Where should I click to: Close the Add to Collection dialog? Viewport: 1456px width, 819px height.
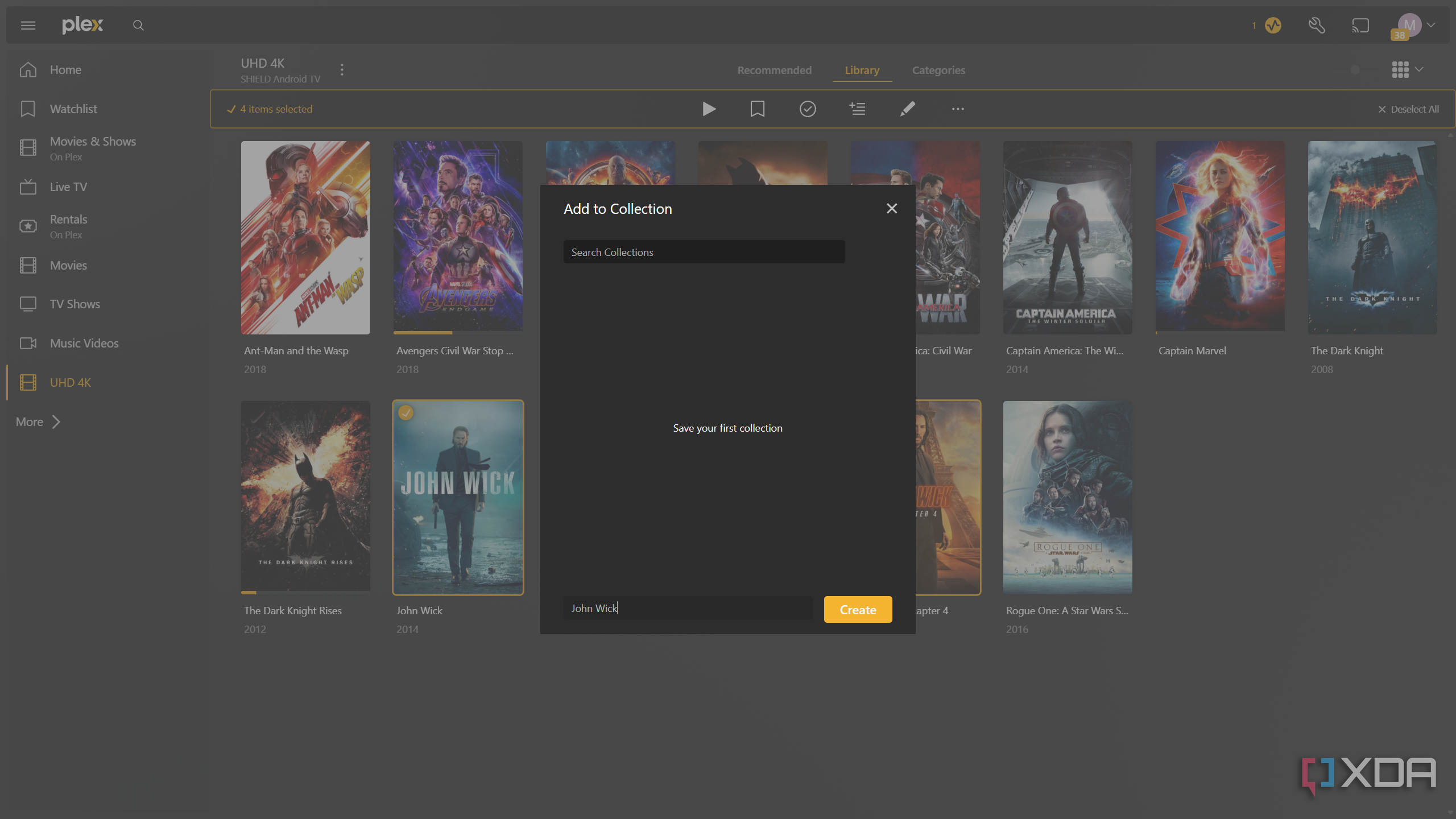(892, 209)
